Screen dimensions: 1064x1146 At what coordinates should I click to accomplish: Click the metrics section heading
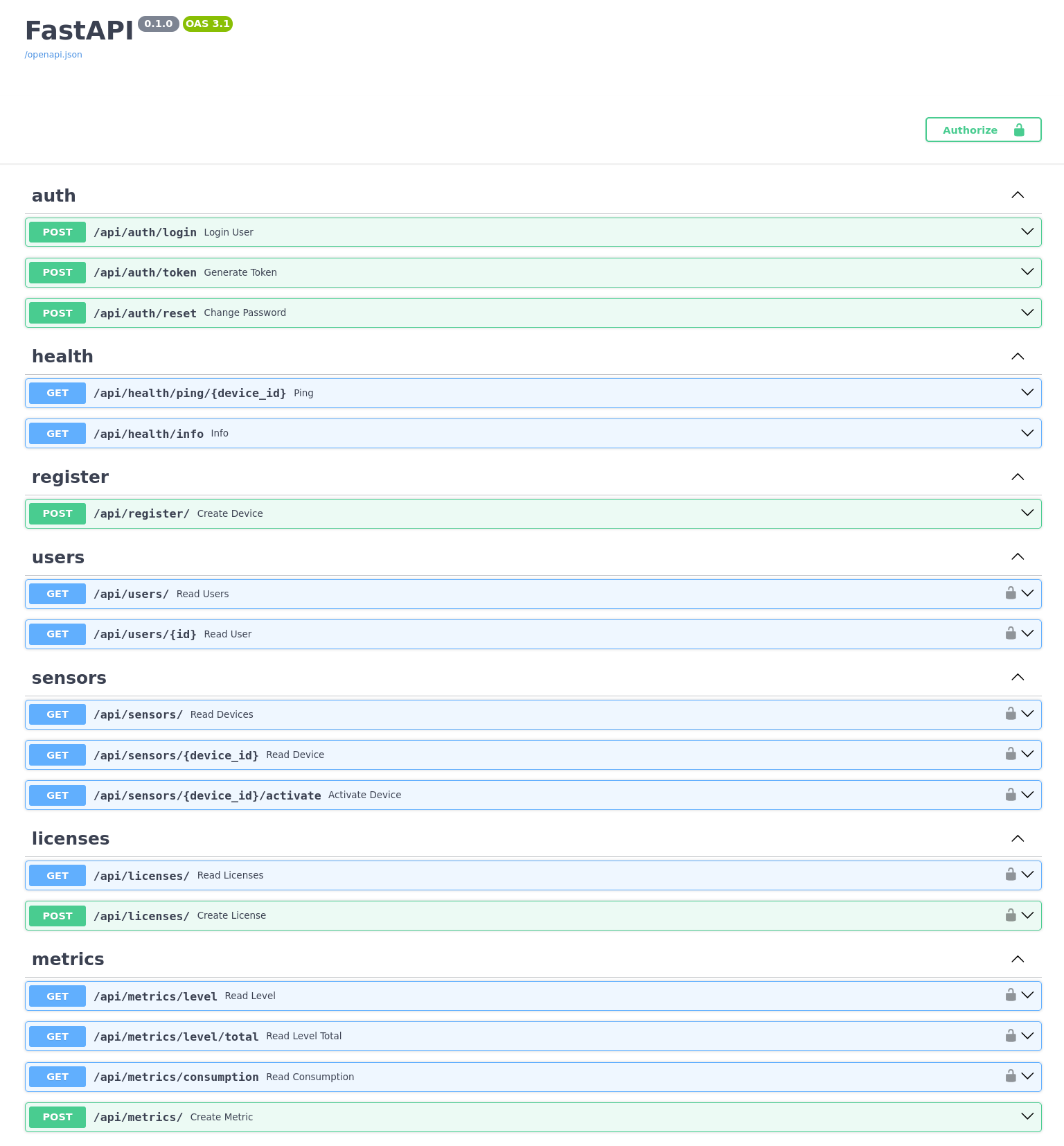68,959
